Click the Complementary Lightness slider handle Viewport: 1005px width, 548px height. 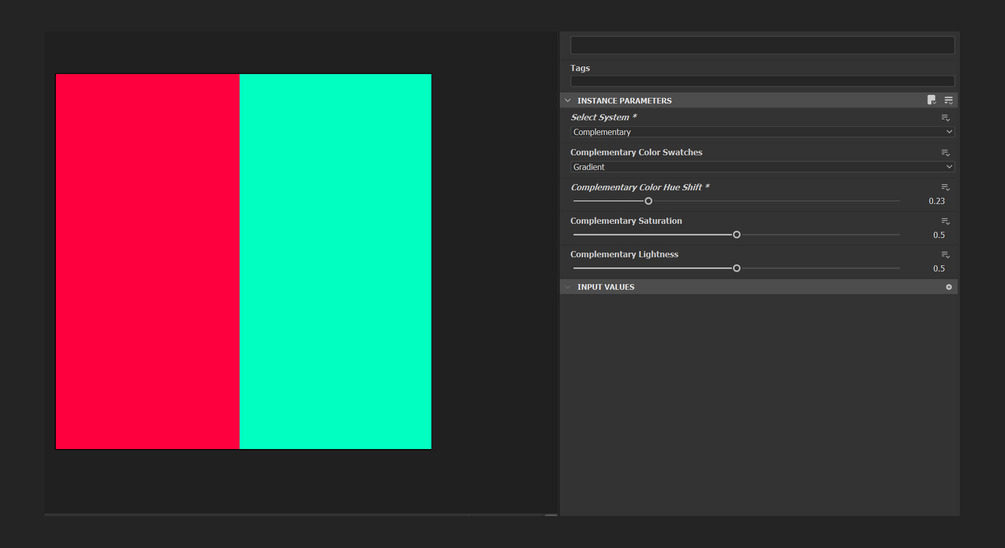[x=736, y=268]
